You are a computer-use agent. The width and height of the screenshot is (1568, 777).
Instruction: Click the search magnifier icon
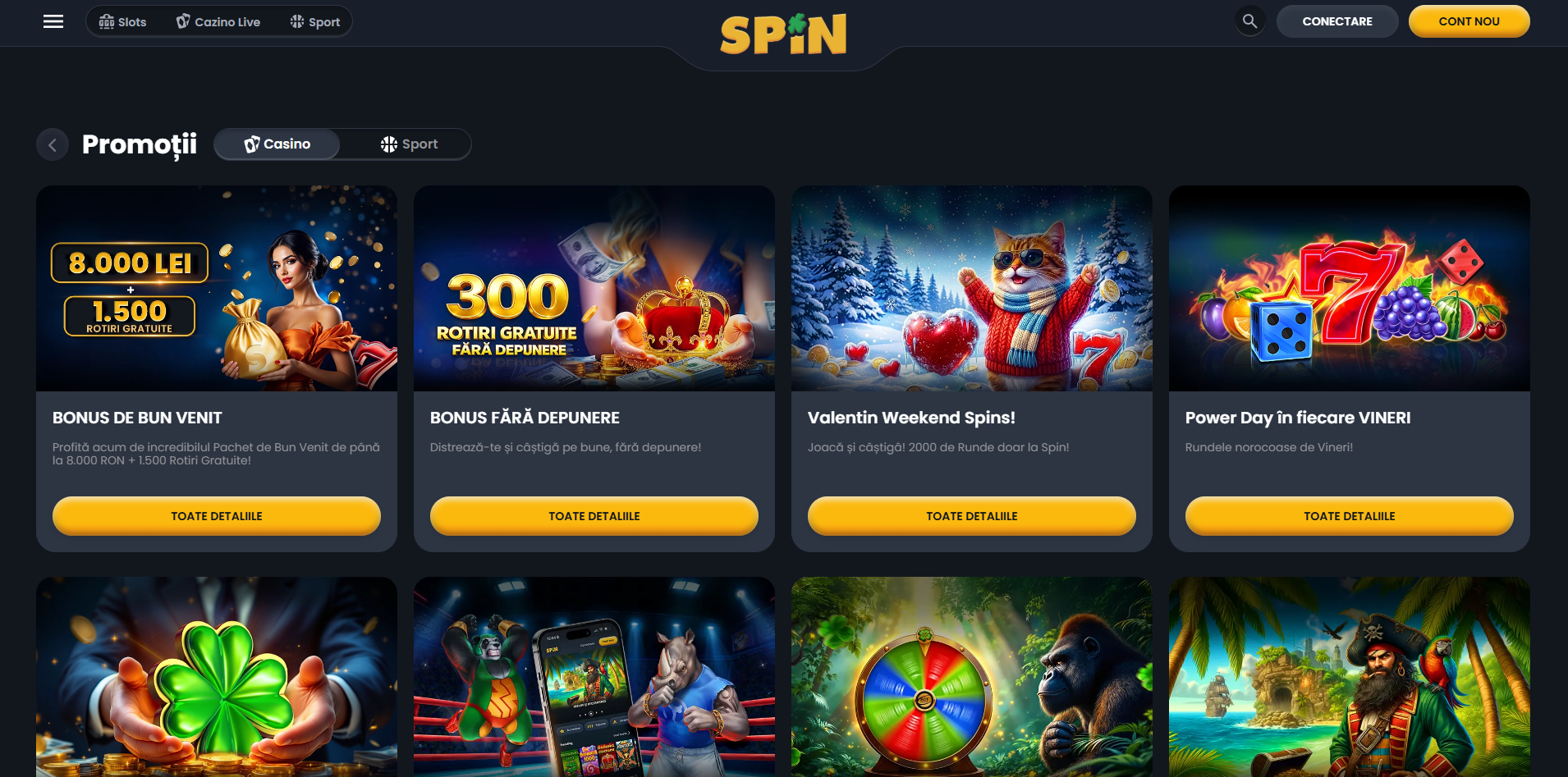[1249, 21]
